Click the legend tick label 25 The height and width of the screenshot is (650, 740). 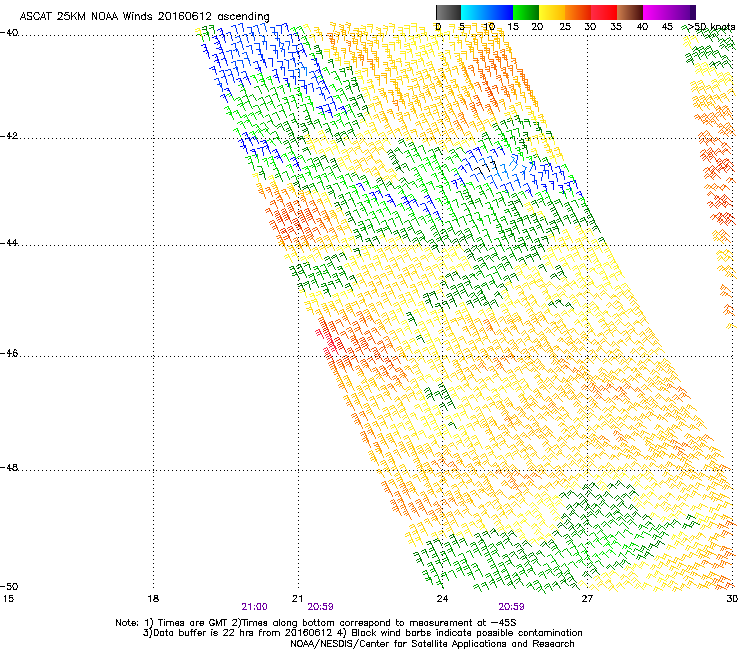564,27
